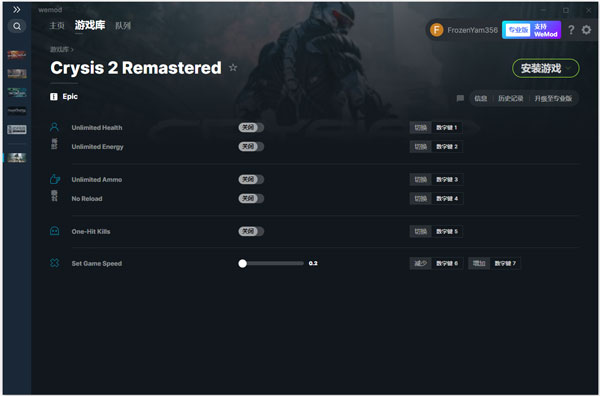The width and height of the screenshot is (600, 396).
Task: Click the 历史记录 button
Action: click(x=510, y=99)
